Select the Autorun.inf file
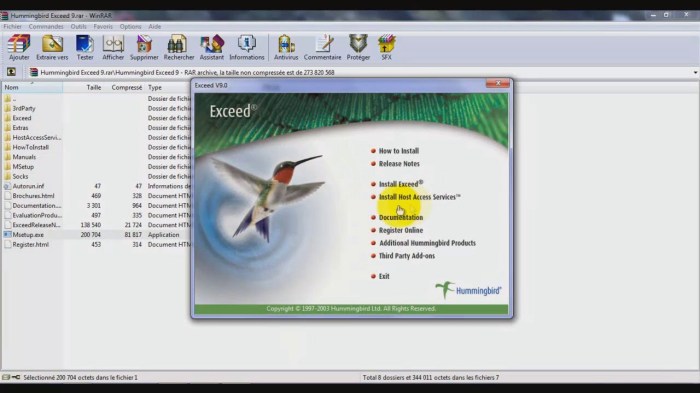700x393 pixels. (28, 186)
